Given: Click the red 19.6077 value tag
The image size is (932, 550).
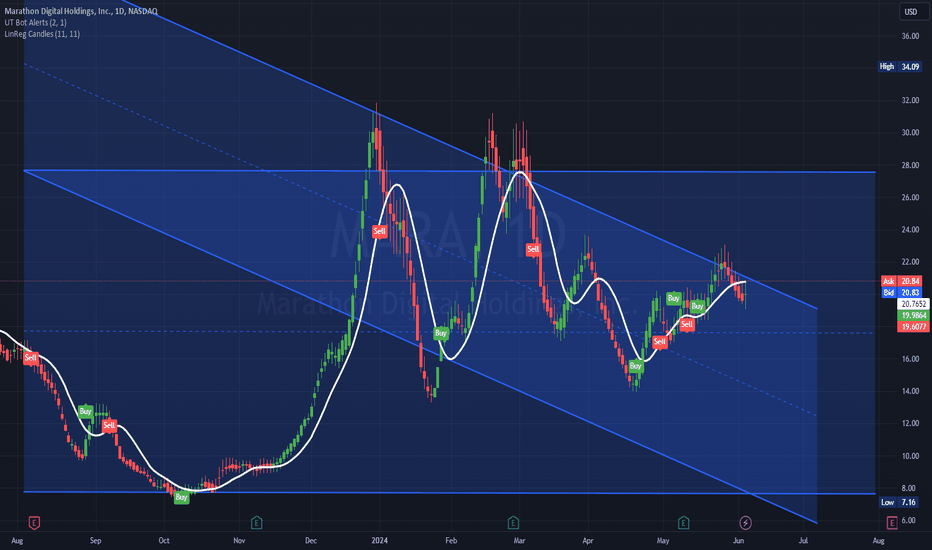Looking at the screenshot, I should click(x=913, y=326).
